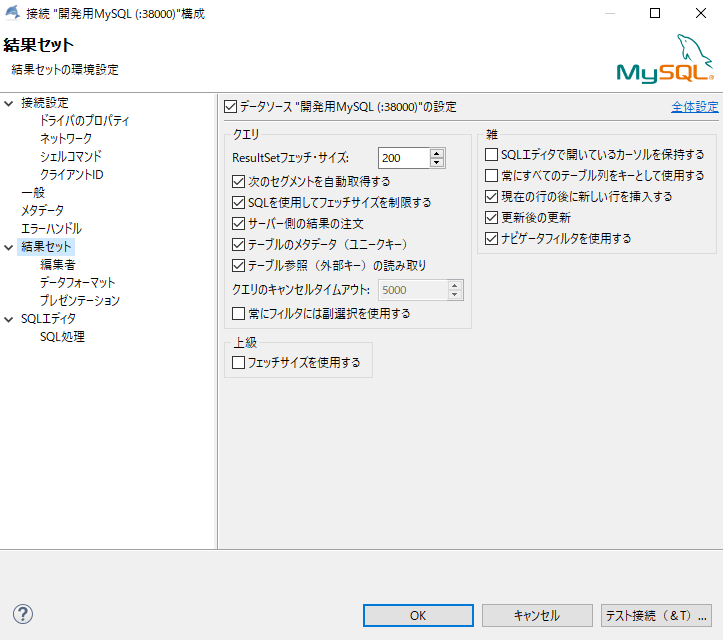Click up arrow of クエリのキャンセルタイムアウト spinner

[x=455, y=285]
